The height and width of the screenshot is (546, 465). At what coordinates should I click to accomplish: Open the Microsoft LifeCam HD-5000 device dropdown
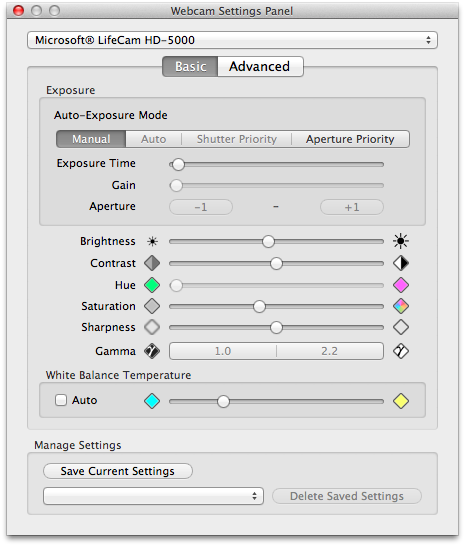click(232, 40)
